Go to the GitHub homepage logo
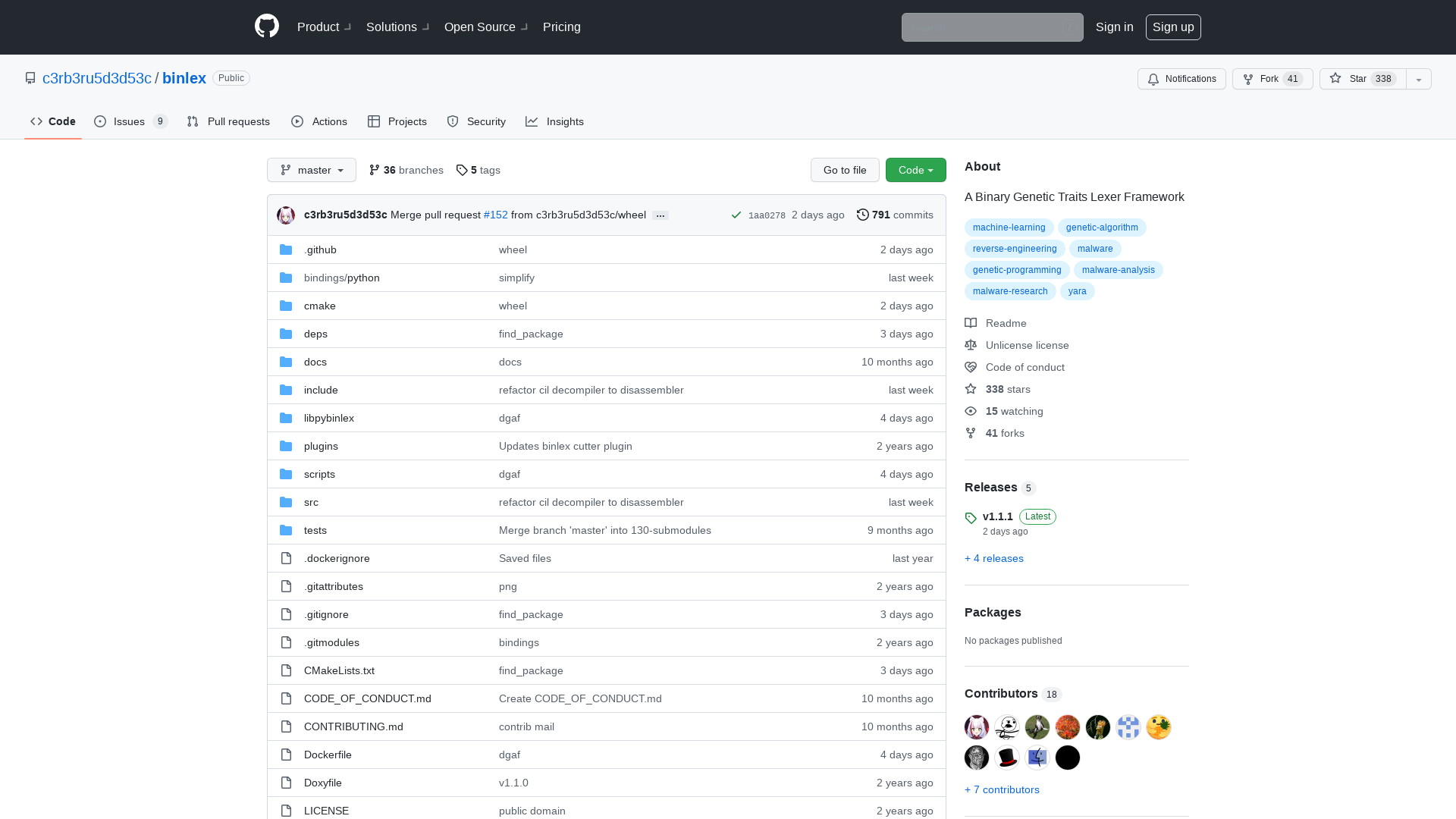Screen dimensions: 1456x819 (x=267, y=27)
